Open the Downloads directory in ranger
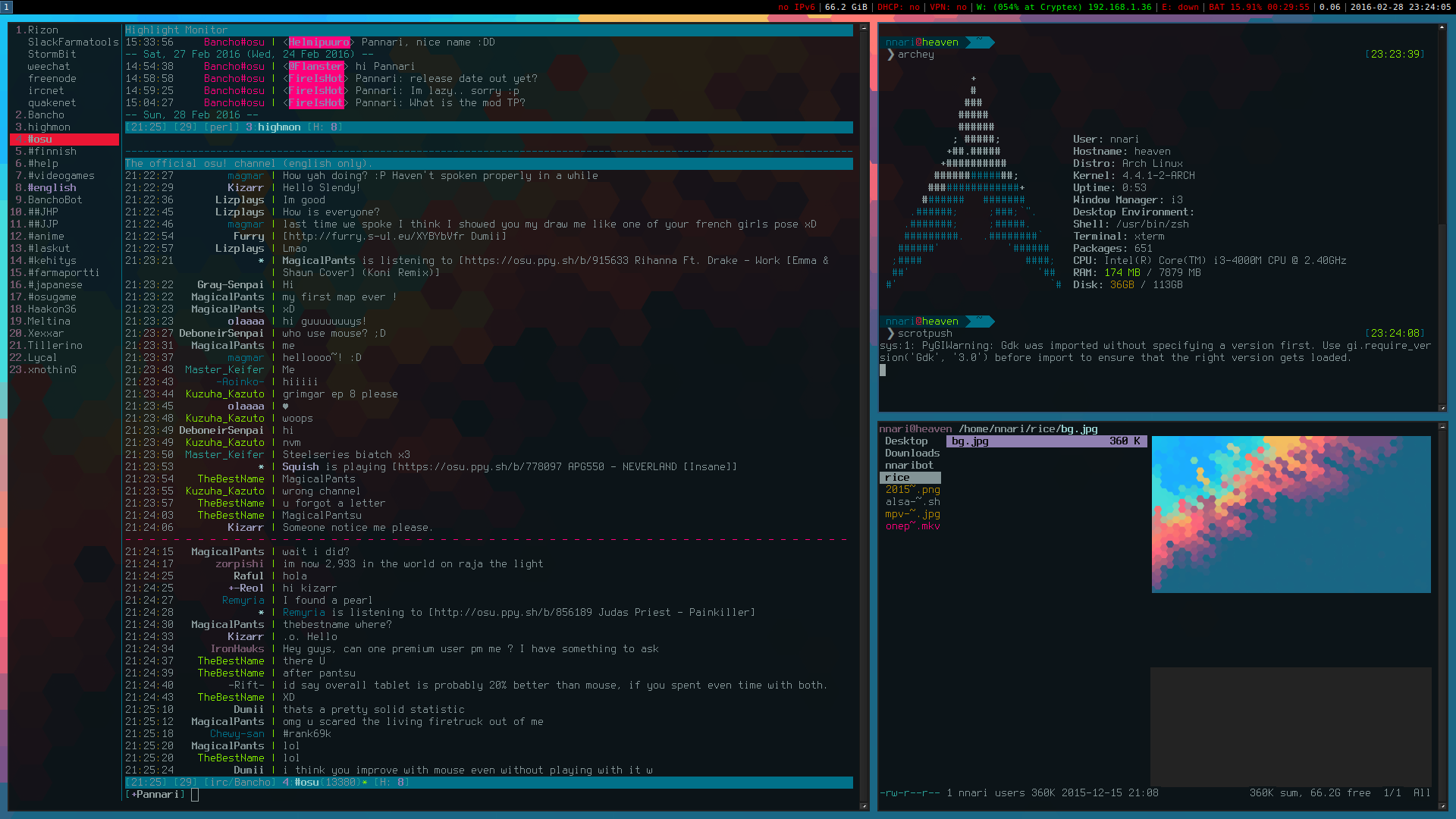The width and height of the screenshot is (1456, 819). tap(912, 453)
